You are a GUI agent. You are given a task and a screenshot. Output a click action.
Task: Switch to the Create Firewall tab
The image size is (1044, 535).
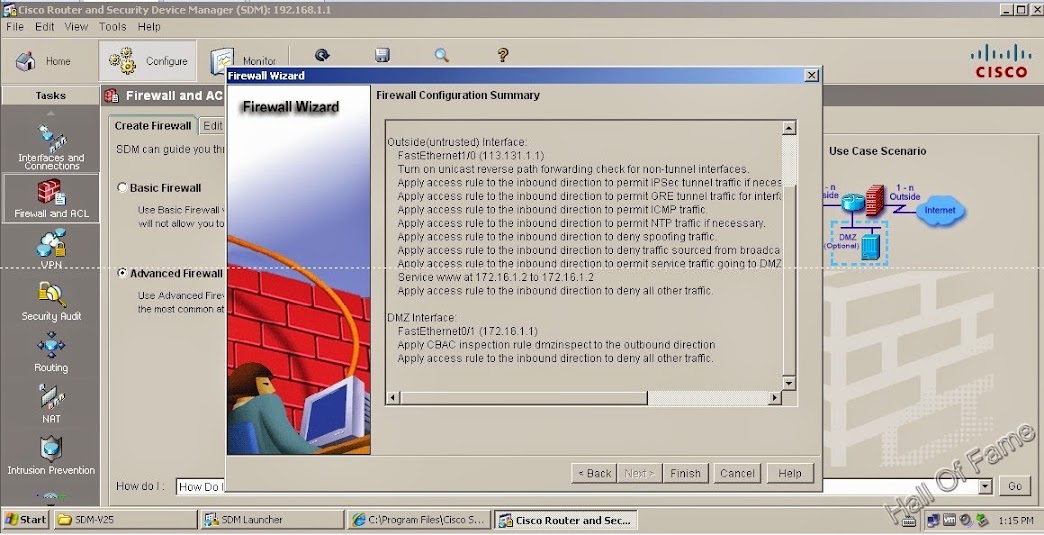[x=152, y=126]
